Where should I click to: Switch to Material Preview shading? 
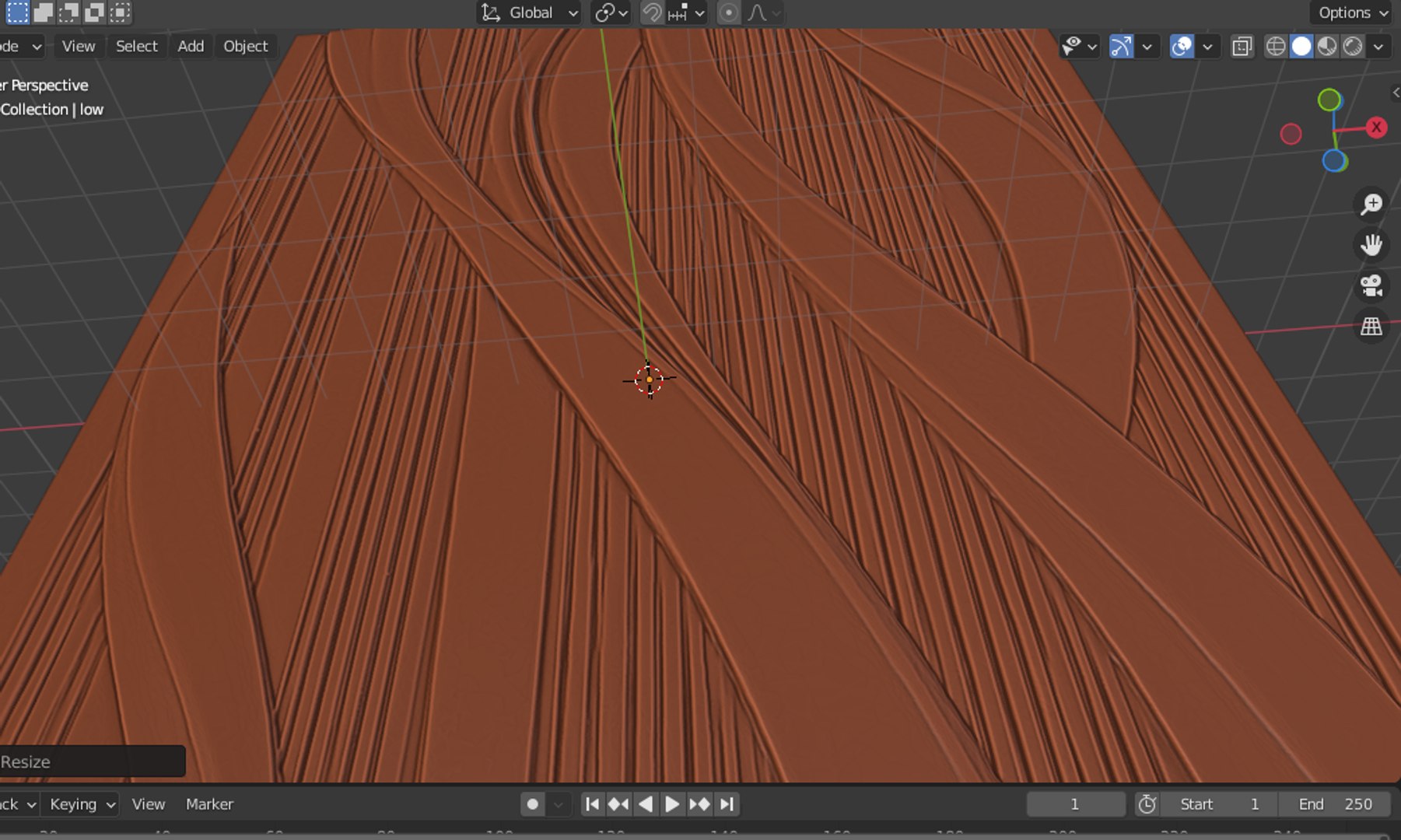[x=1327, y=47]
